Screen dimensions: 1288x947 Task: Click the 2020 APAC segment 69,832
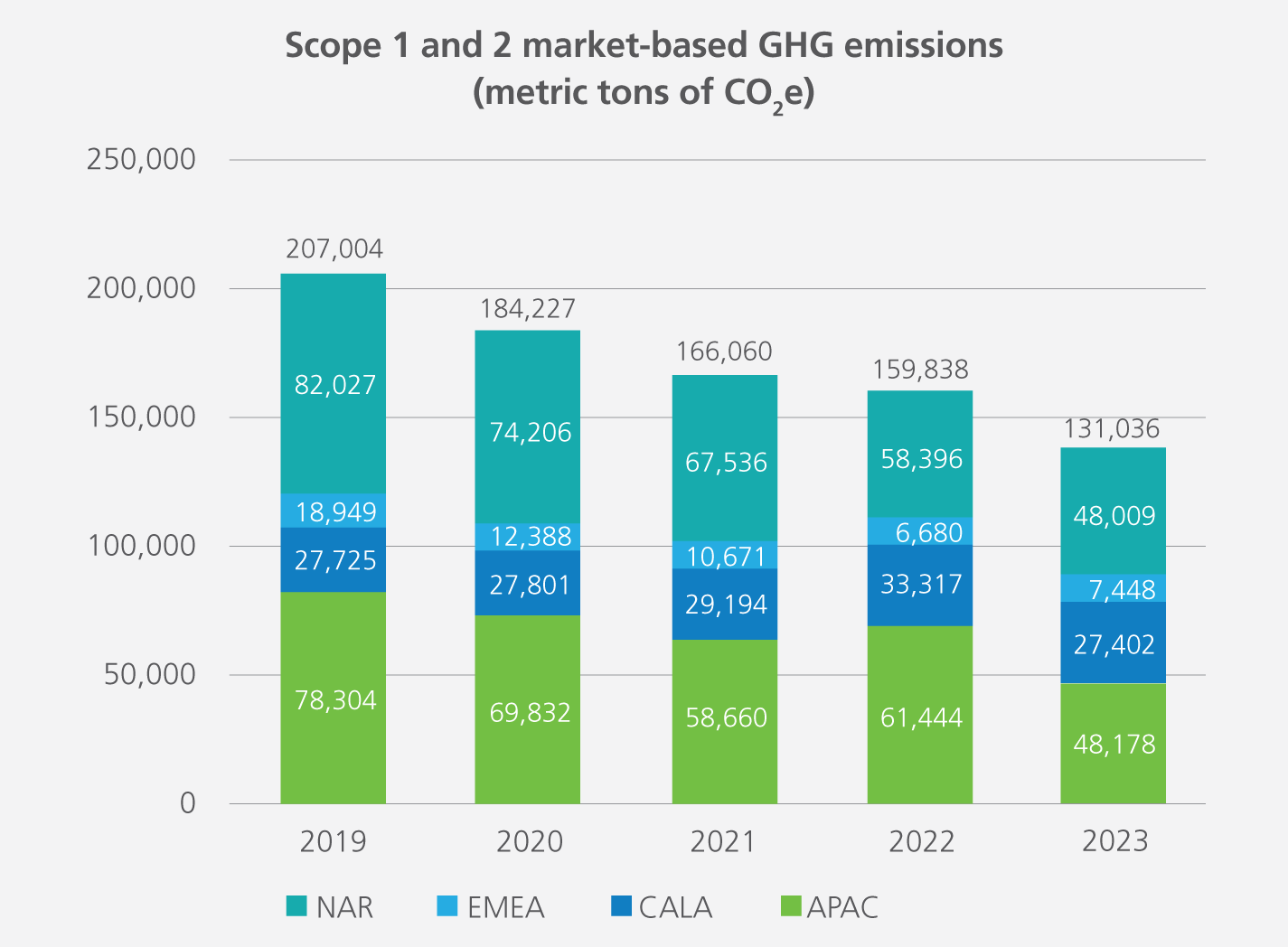point(528,709)
